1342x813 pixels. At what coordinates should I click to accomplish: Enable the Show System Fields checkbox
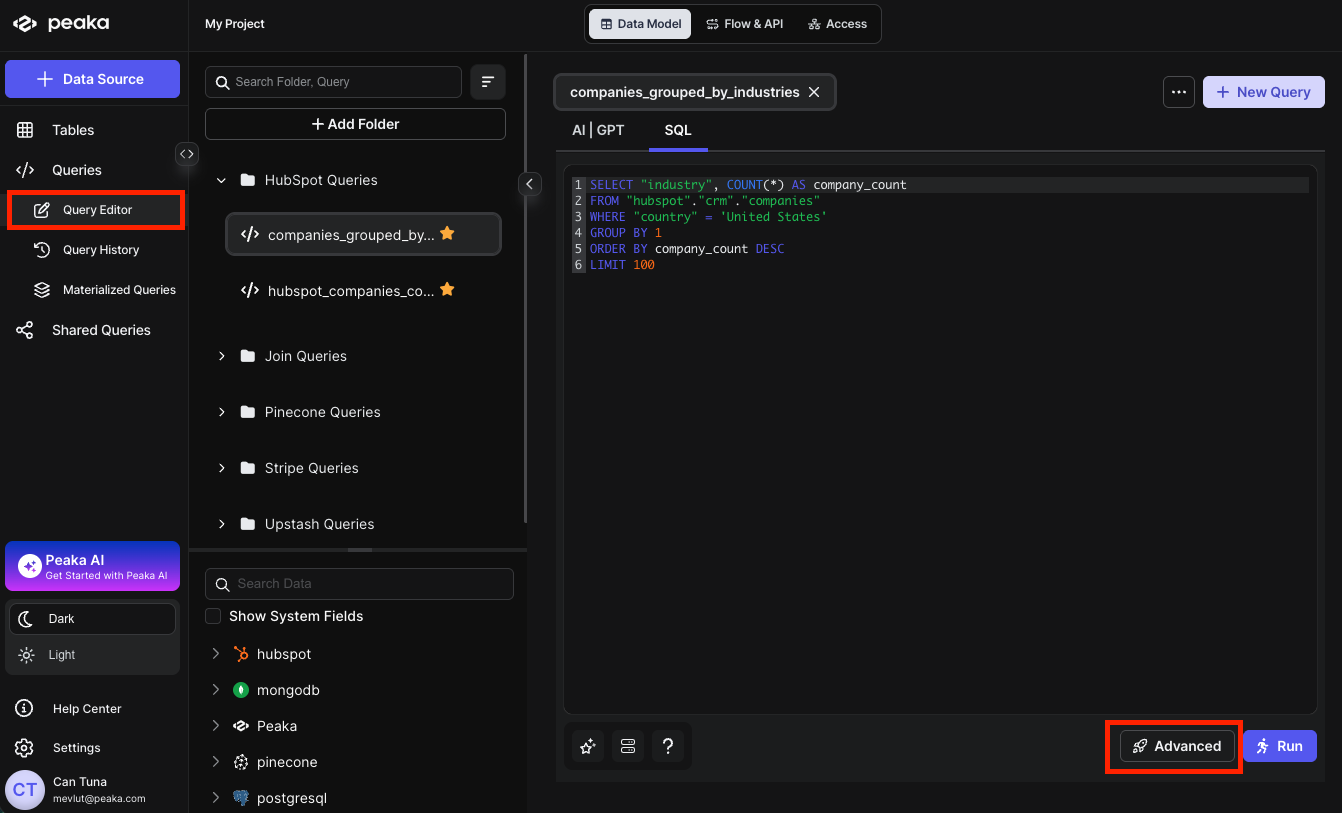pyautogui.click(x=213, y=616)
